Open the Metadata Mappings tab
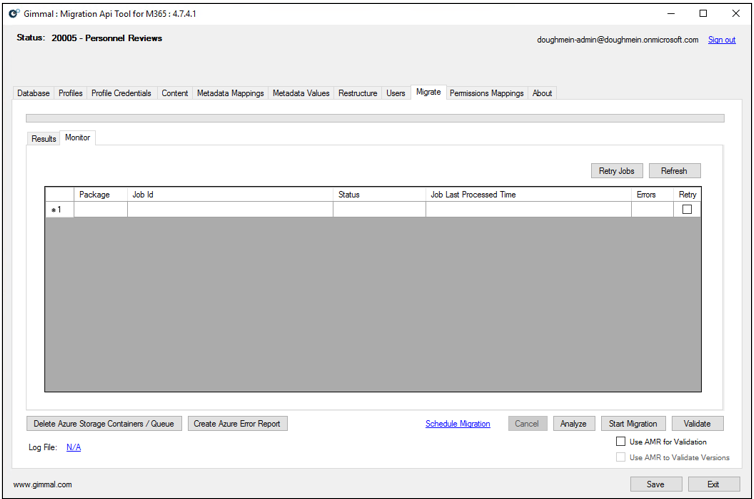 coord(230,93)
